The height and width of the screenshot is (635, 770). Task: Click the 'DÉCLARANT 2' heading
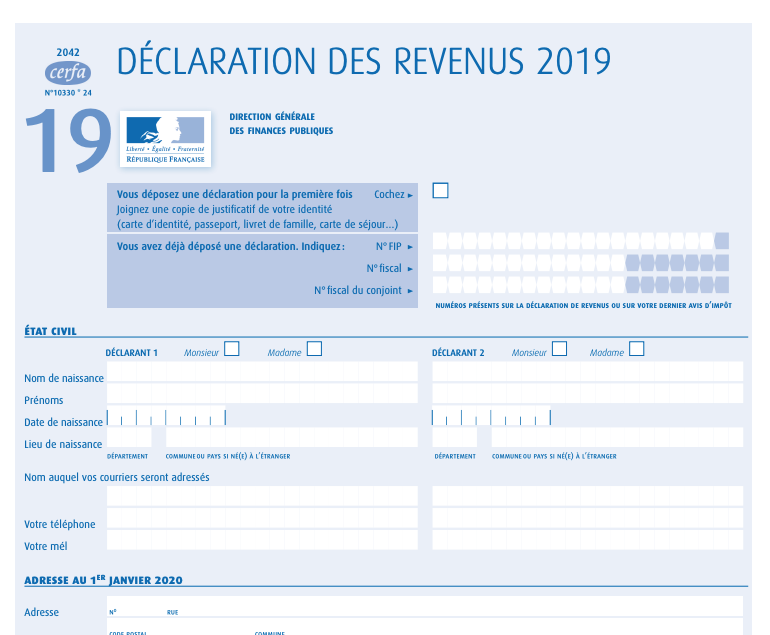(x=458, y=353)
